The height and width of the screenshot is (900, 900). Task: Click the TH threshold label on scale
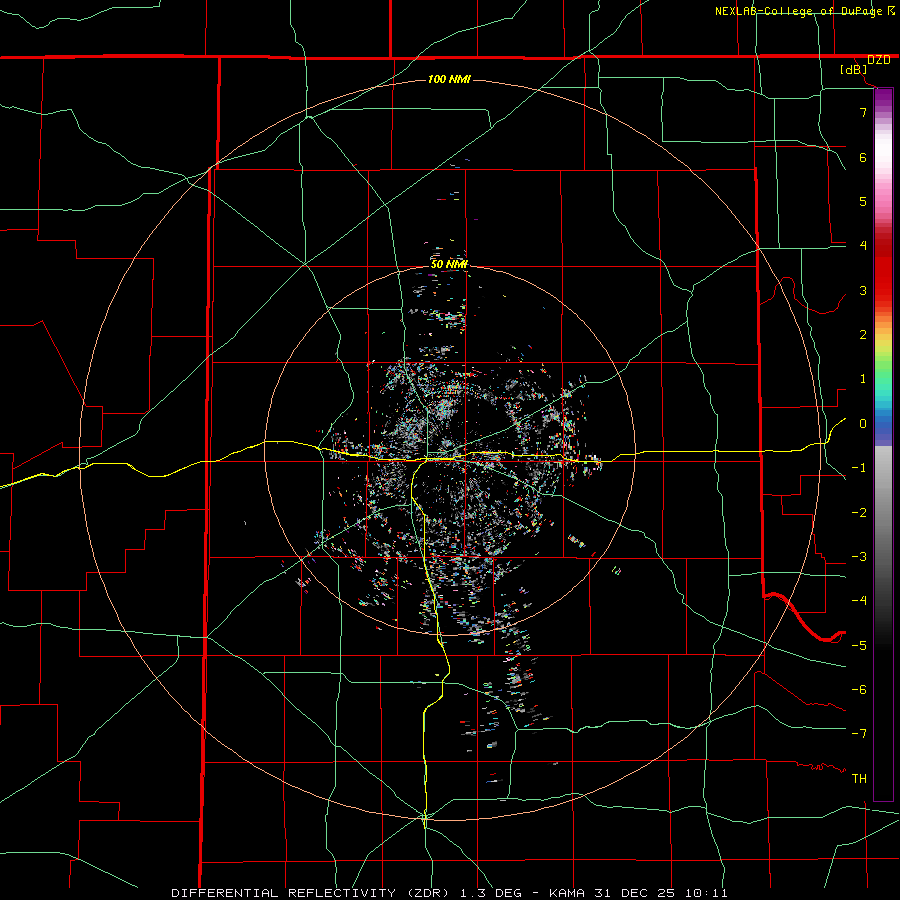point(859,778)
